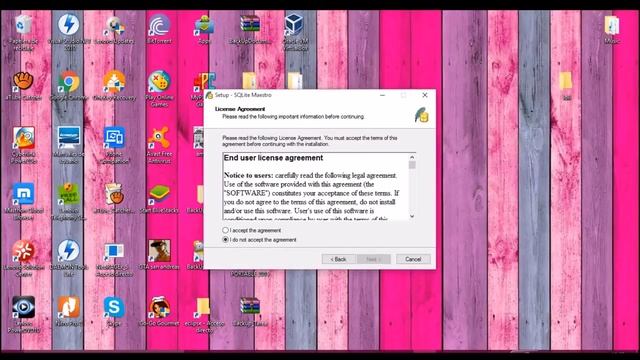Select the Play Online Games icon

(x=159, y=81)
